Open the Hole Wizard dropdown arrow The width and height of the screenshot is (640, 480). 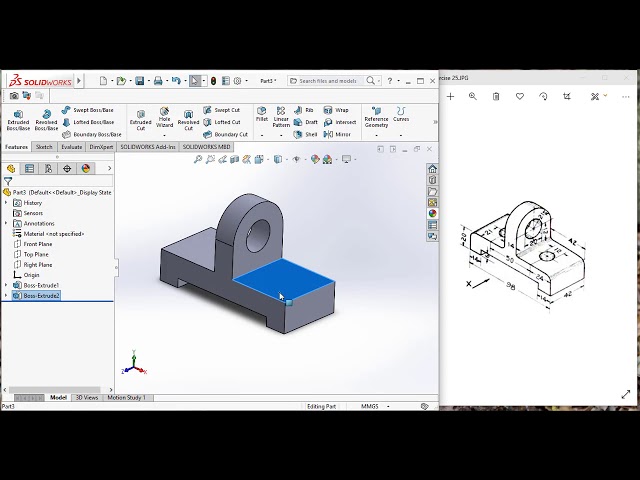coord(164,136)
